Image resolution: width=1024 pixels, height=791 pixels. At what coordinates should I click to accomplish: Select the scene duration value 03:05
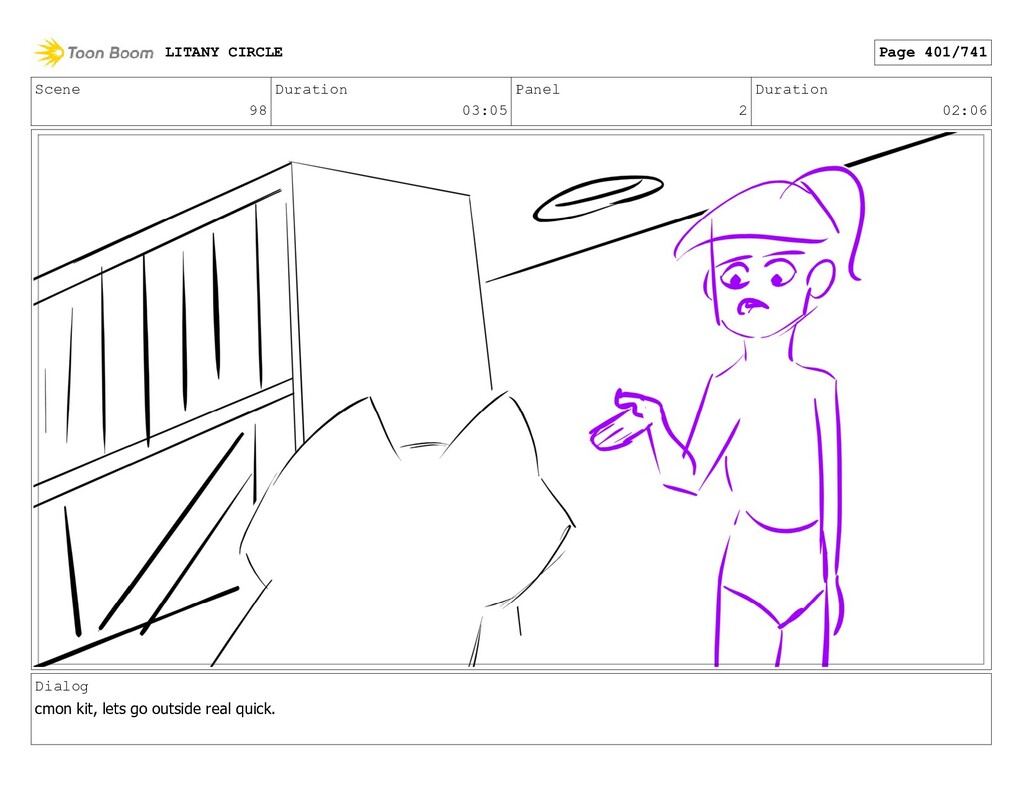[485, 110]
